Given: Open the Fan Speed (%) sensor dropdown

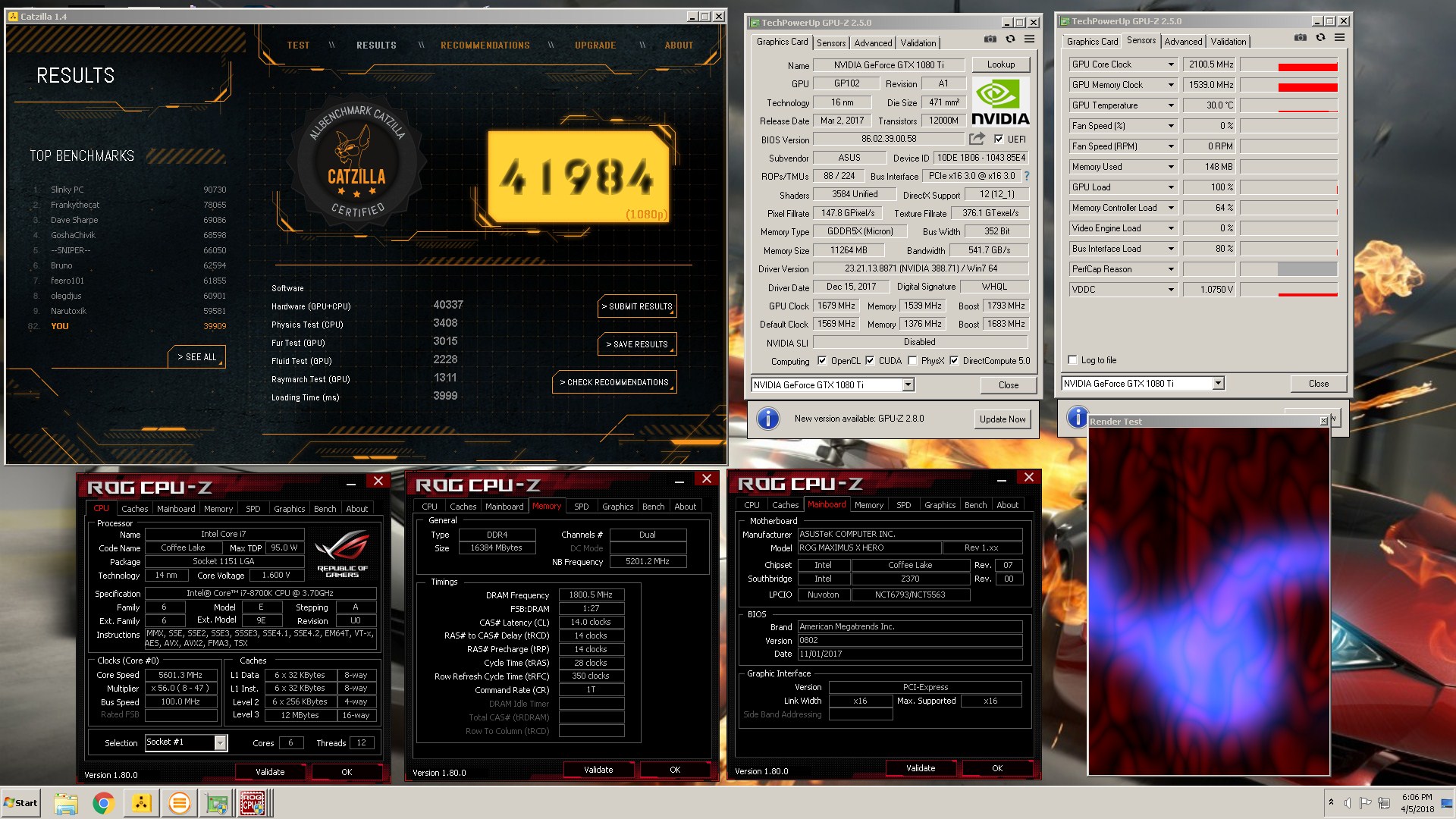Looking at the screenshot, I should tap(1171, 126).
